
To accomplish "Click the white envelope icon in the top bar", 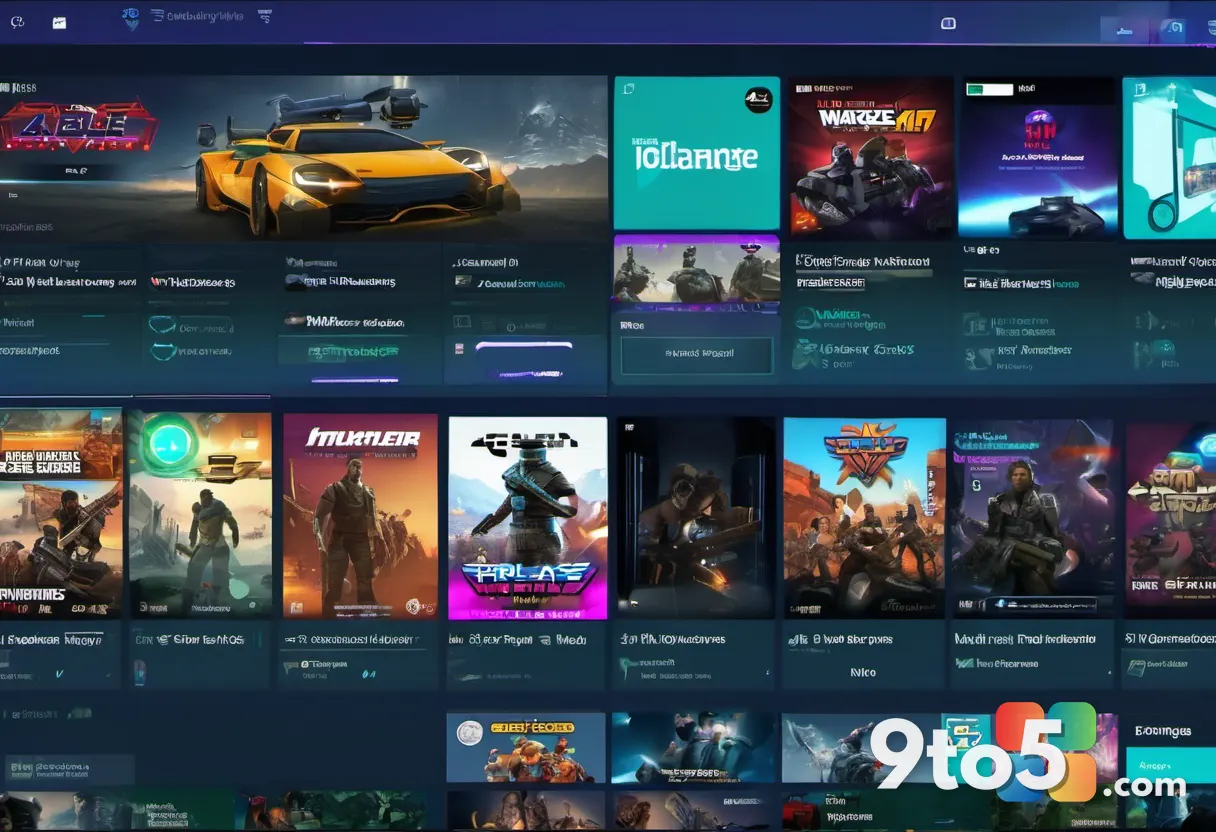I will click(x=59, y=22).
